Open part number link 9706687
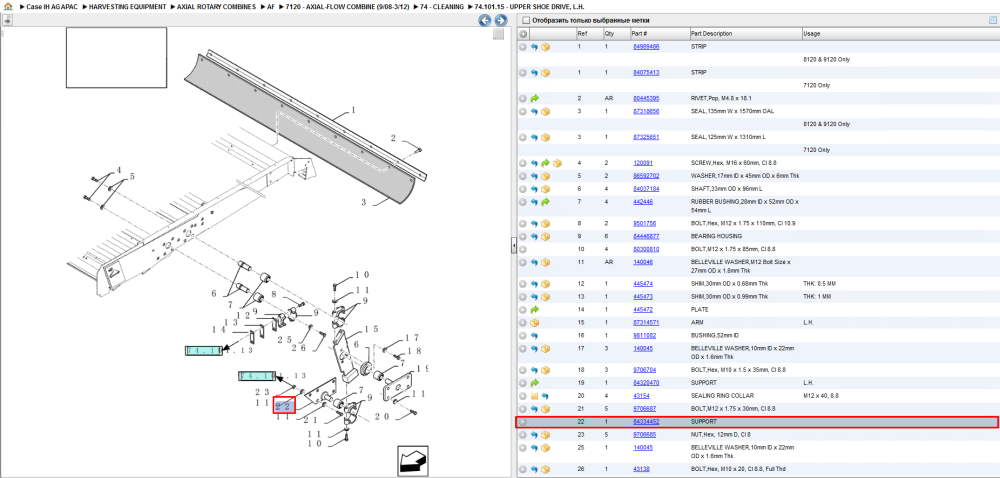The image size is (1000, 478). coord(645,409)
